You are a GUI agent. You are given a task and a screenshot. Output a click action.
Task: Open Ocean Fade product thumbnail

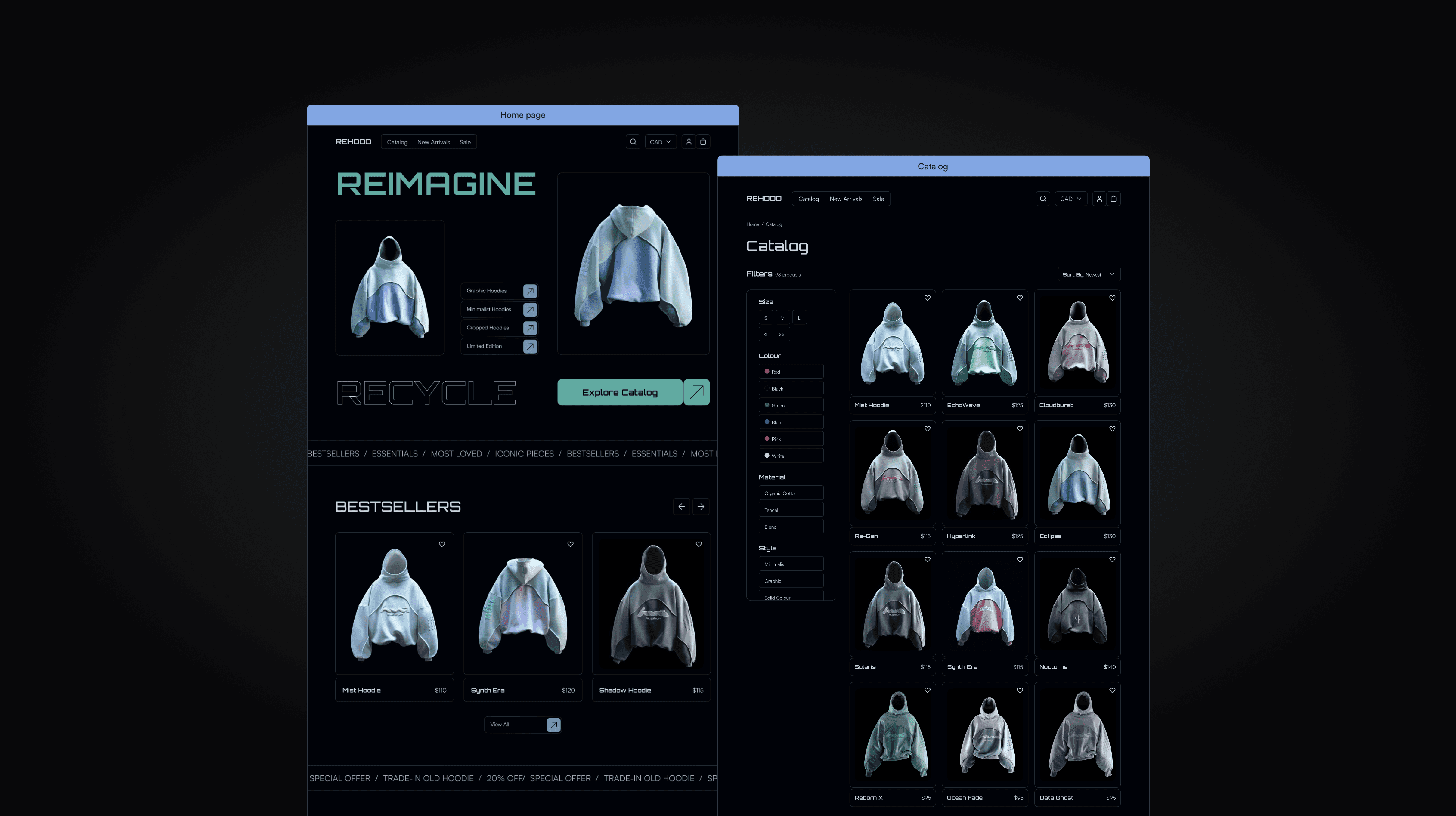[985, 735]
